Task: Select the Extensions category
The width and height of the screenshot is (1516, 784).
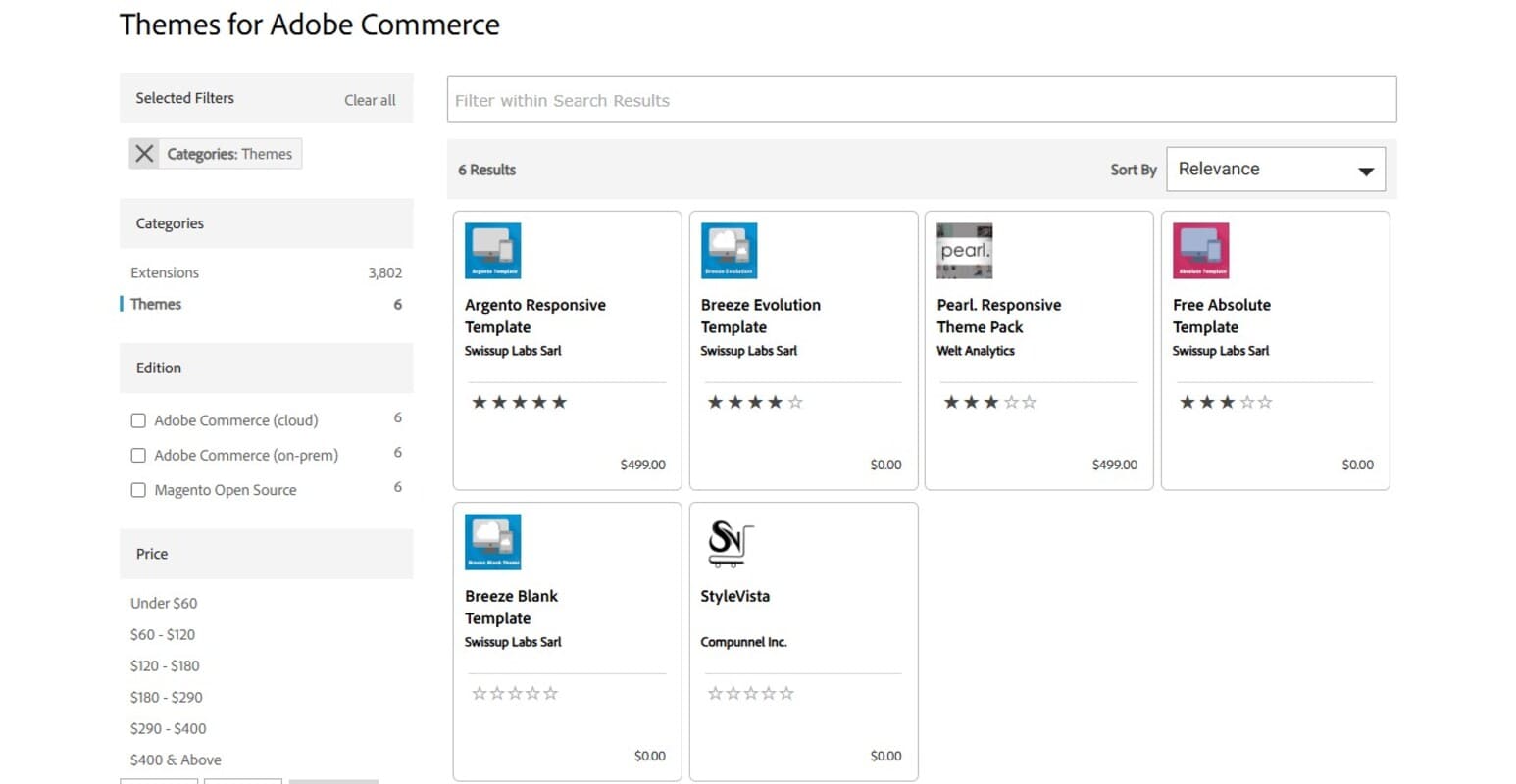Action: (164, 272)
